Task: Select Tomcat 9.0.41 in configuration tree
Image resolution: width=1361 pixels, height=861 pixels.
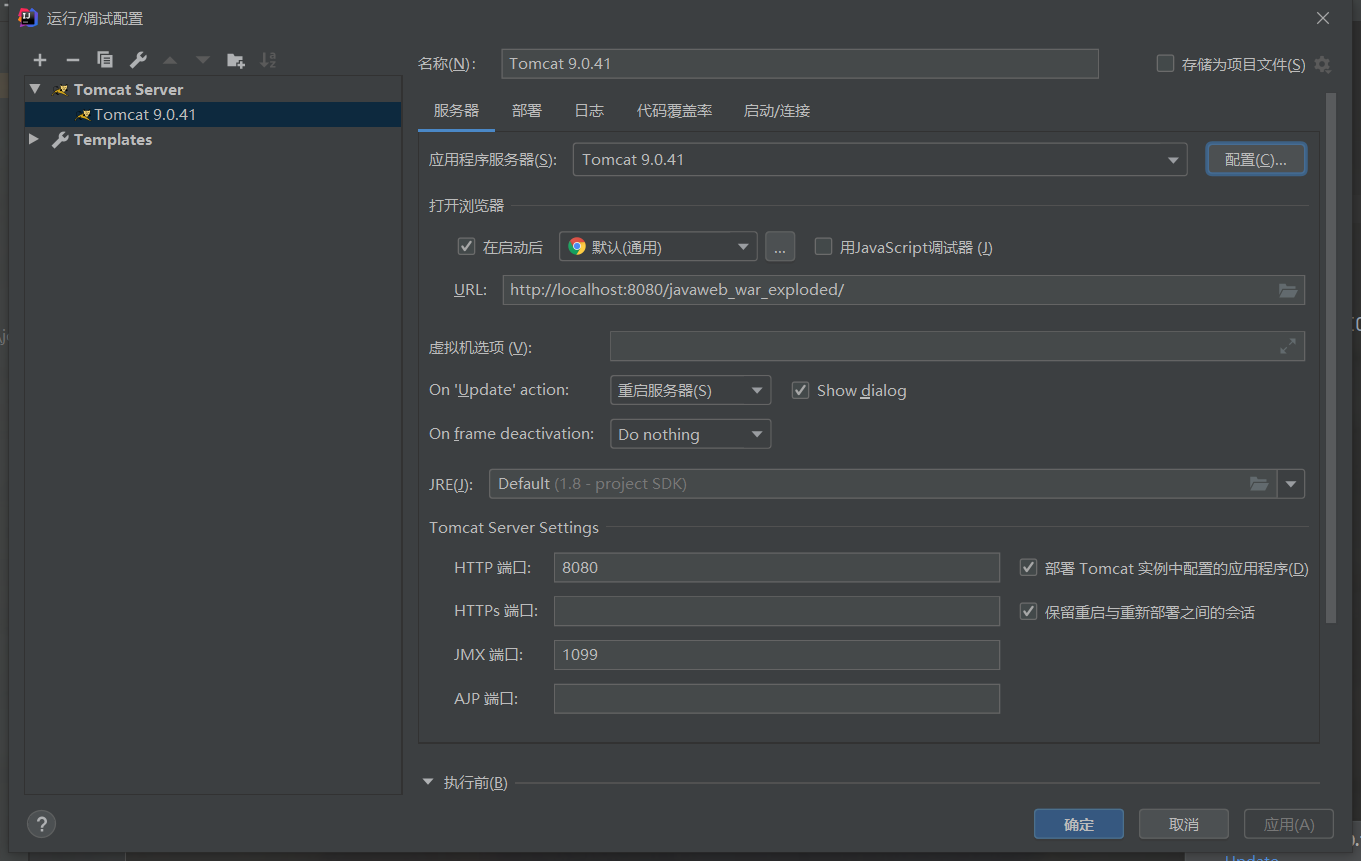Action: (x=213, y=114)
